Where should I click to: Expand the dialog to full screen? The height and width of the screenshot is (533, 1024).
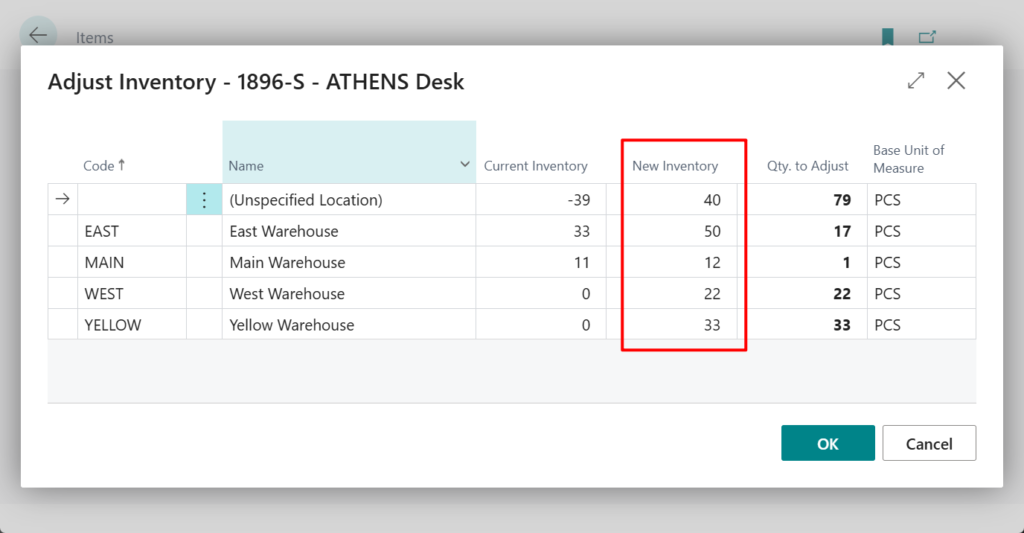(916, 81)
